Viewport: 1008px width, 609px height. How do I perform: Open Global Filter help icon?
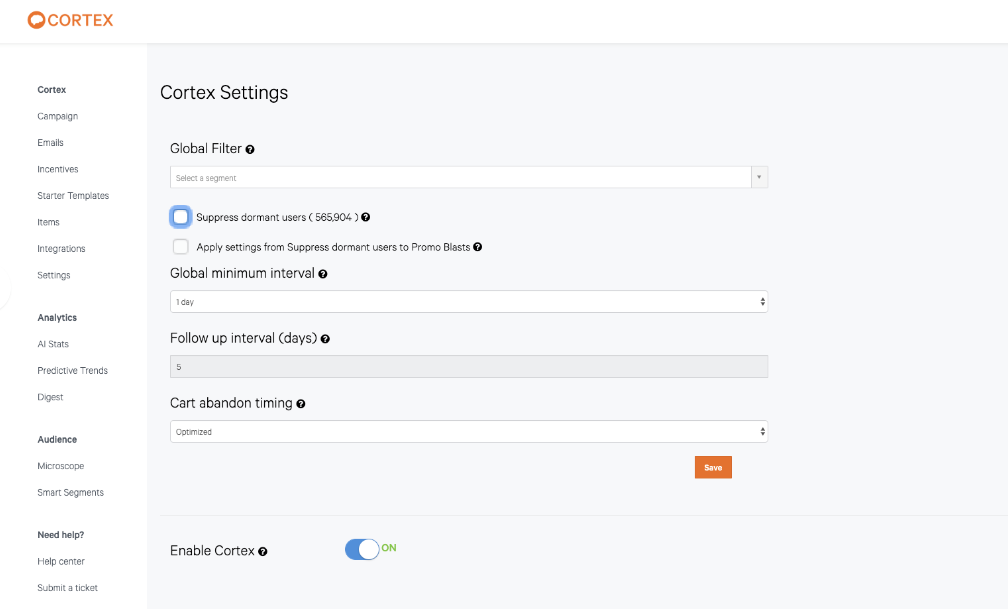250,149
